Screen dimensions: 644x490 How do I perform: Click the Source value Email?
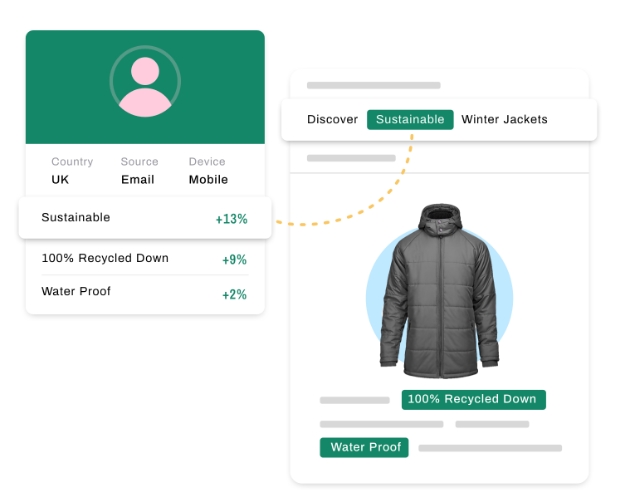138,179
